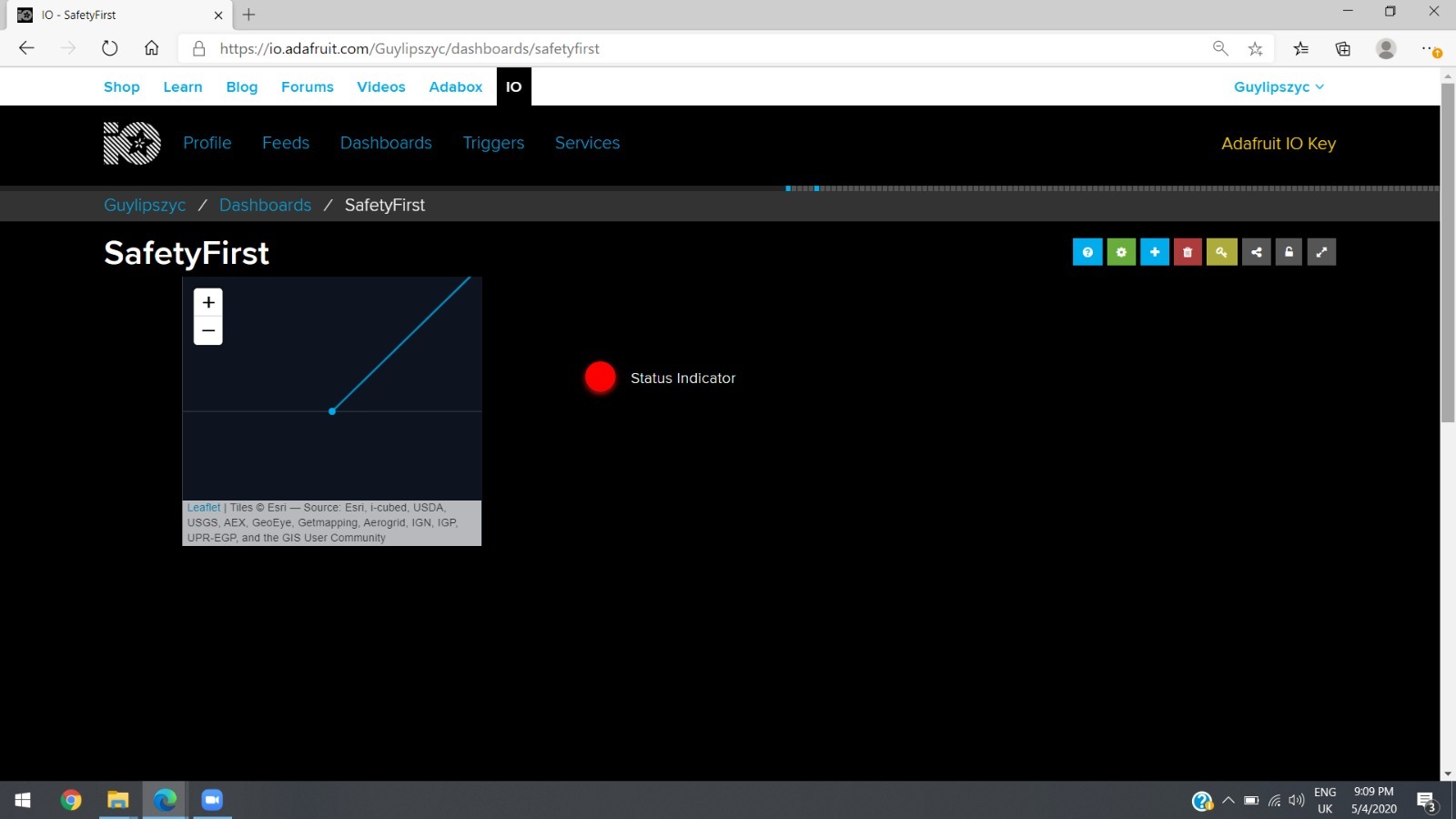Go to browser home page
This screenshot has width=1456, height=819.
coord(152,48)
